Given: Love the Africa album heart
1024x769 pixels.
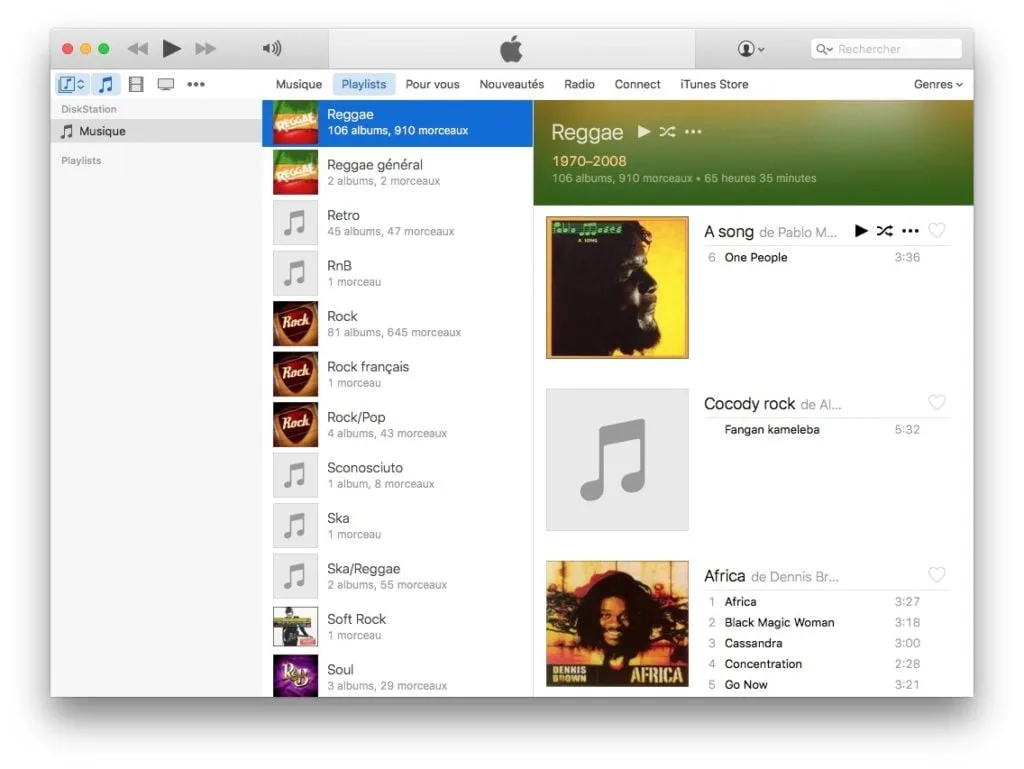Looking at the screenshot, I should [x=936, y=575].
